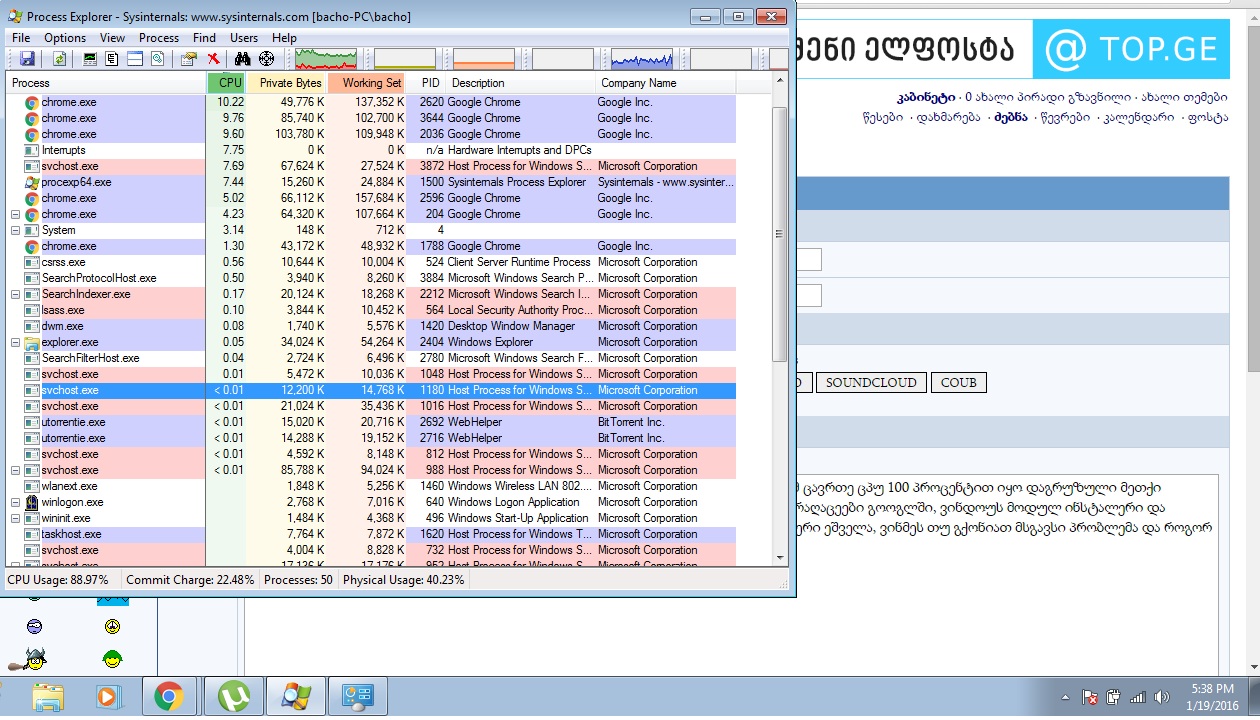The width and height of the screenshot is (1260, 720).
Task: Toggle the Show Lower Pane toolbar button
Action: click(x=135, y=59)
